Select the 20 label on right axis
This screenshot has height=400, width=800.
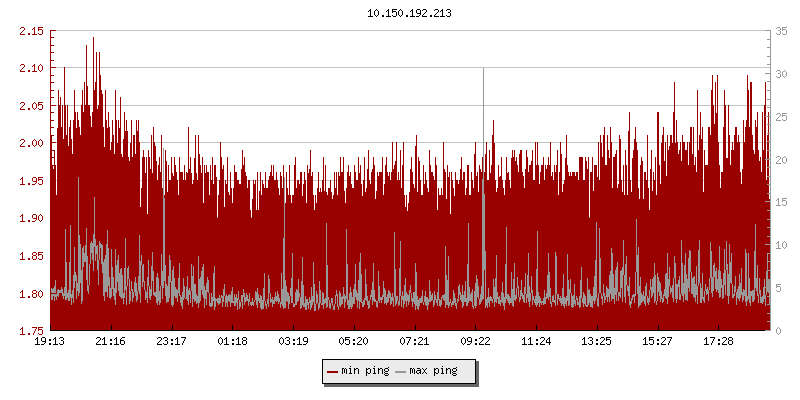pyautogui.click(x=780, y=159)
